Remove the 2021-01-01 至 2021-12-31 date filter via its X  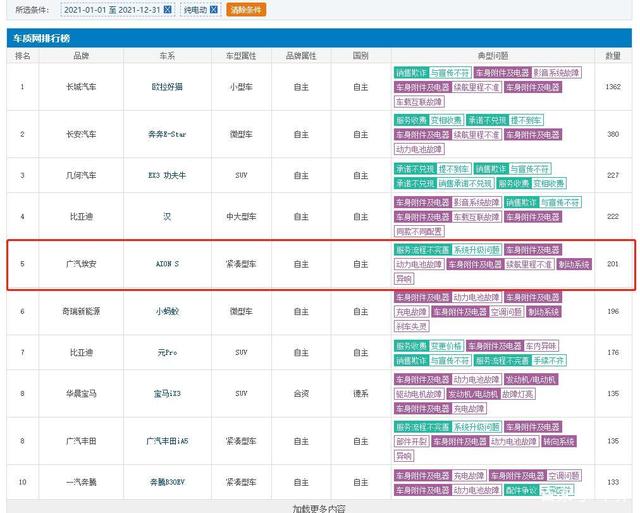(x=167, y=9)
